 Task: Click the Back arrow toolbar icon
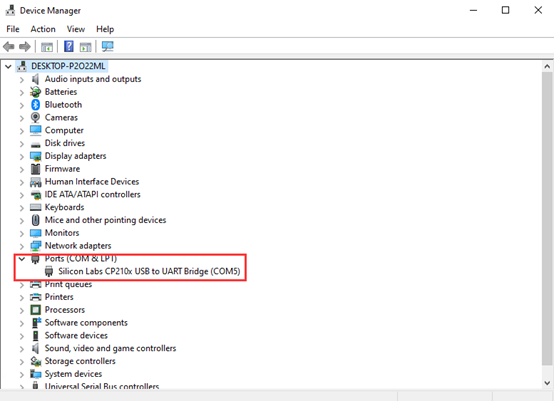pyautogui.click(x=8, y=47)
